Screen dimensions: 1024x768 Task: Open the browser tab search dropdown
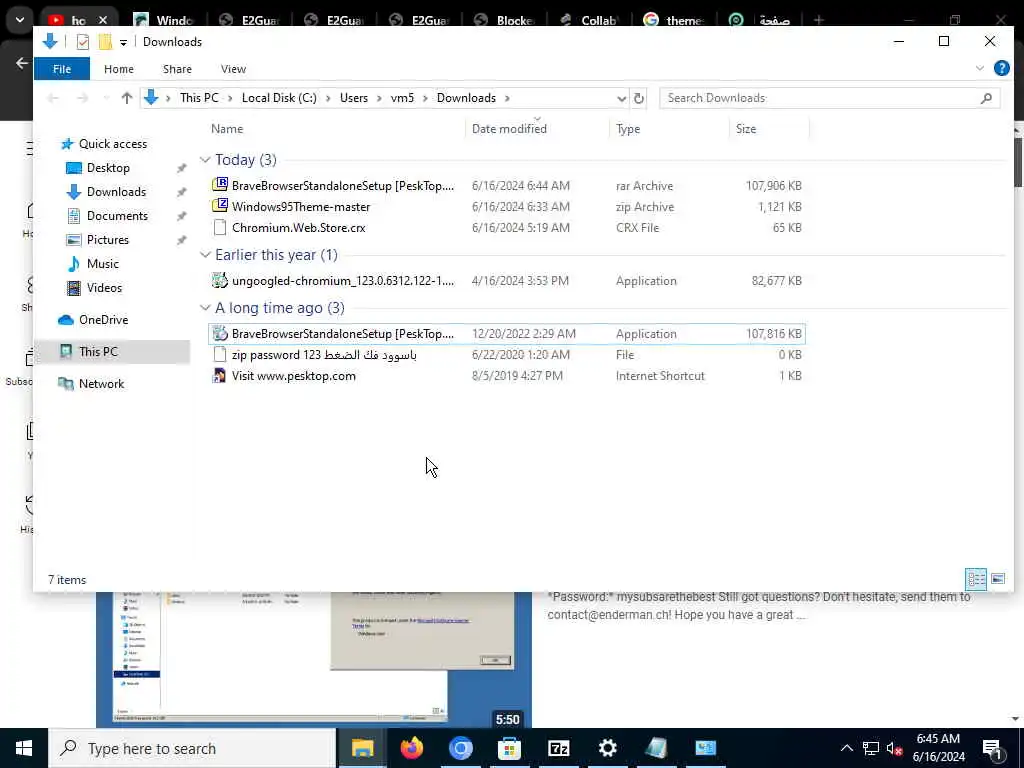click(20, 20)
